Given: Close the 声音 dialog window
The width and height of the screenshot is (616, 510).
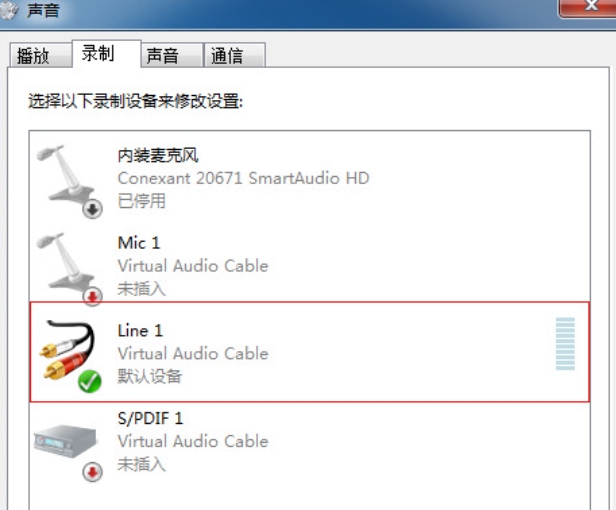Looking at the screenshot, I should 588,7.
